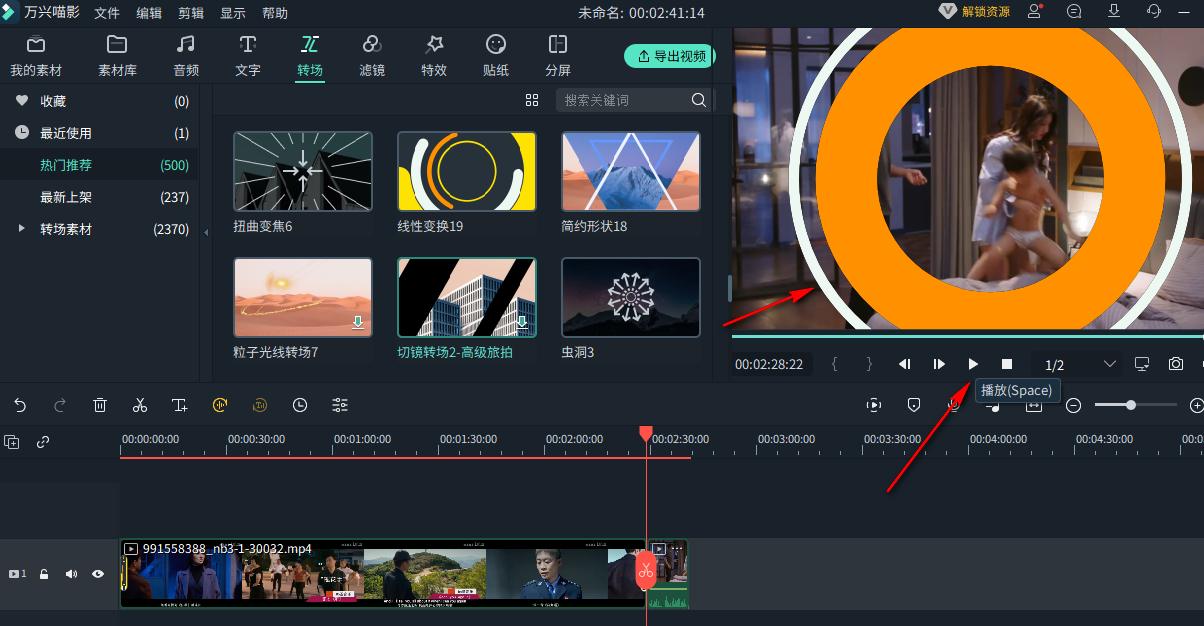Take a snapshot with the camera icon
This screenshot has width=1204, height=626.
(x=1176, y=364)
